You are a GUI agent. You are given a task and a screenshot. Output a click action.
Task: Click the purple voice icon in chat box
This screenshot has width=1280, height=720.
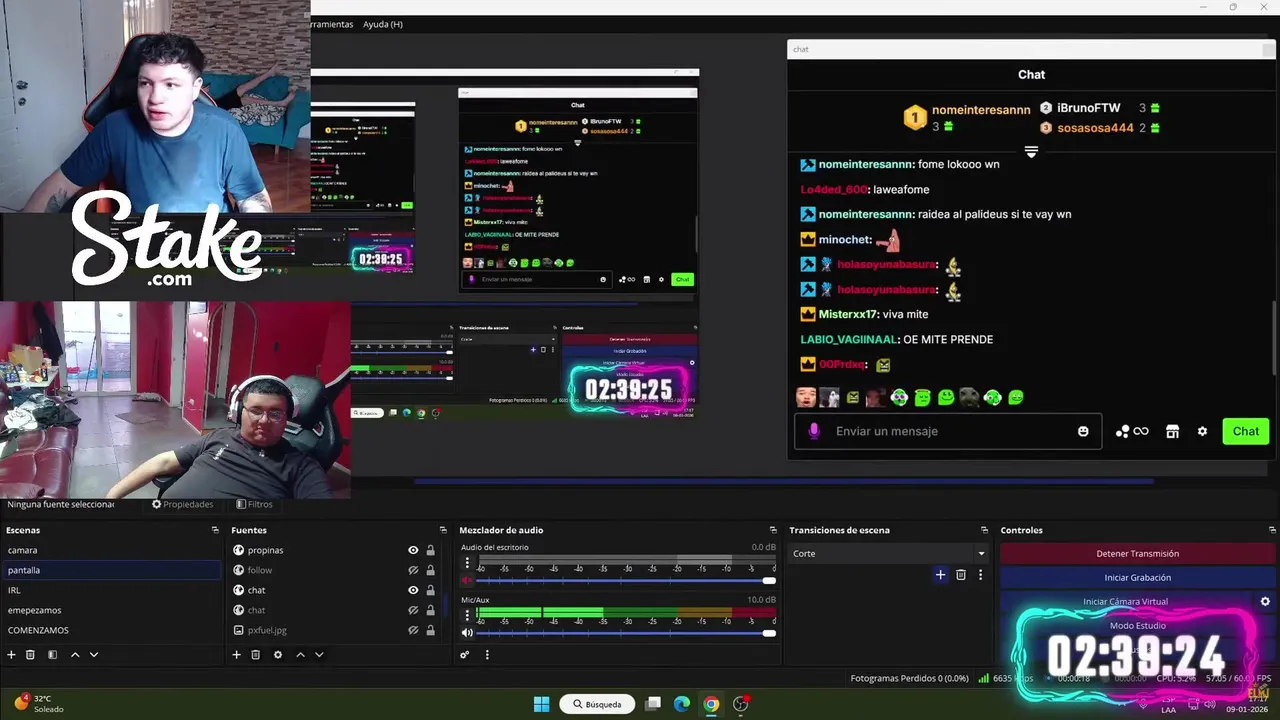pyautogui.click(x=814, y=431)
